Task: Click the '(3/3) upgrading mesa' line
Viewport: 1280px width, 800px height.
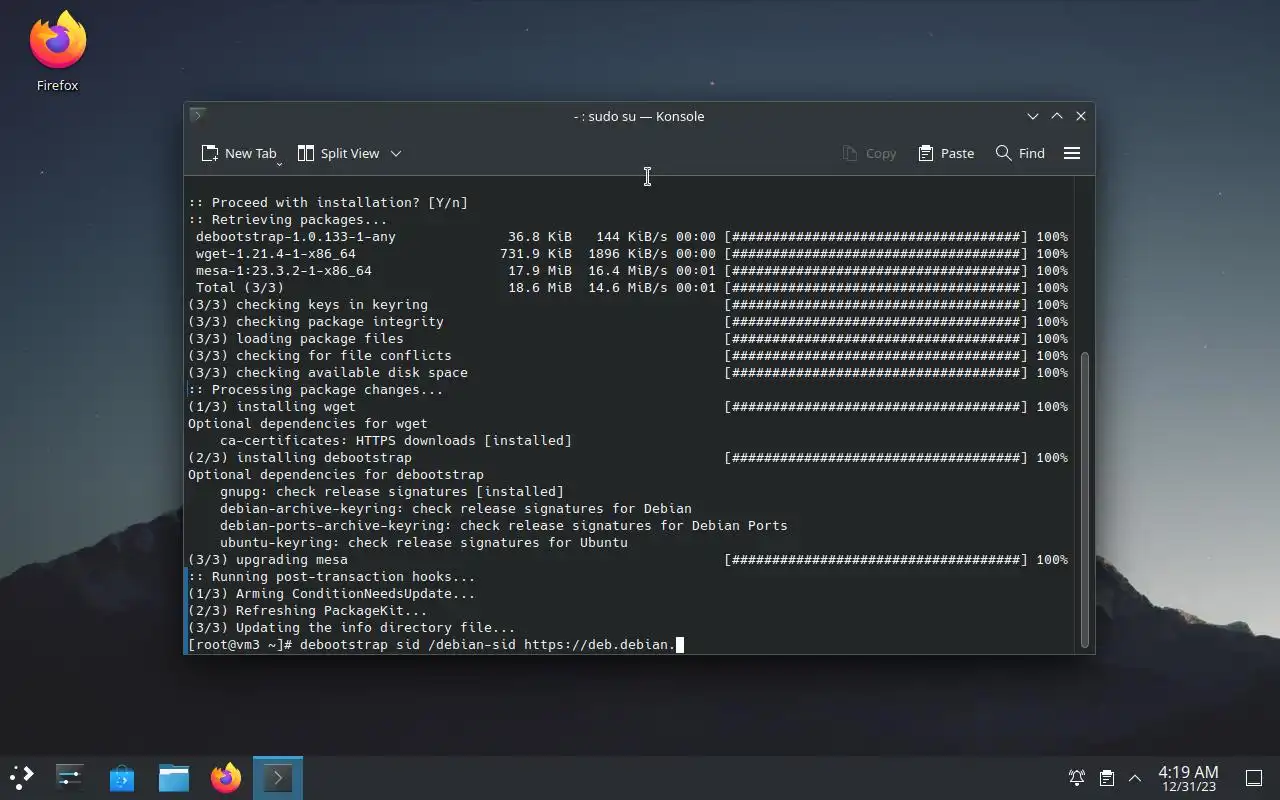Action: [x=628, y=560]
